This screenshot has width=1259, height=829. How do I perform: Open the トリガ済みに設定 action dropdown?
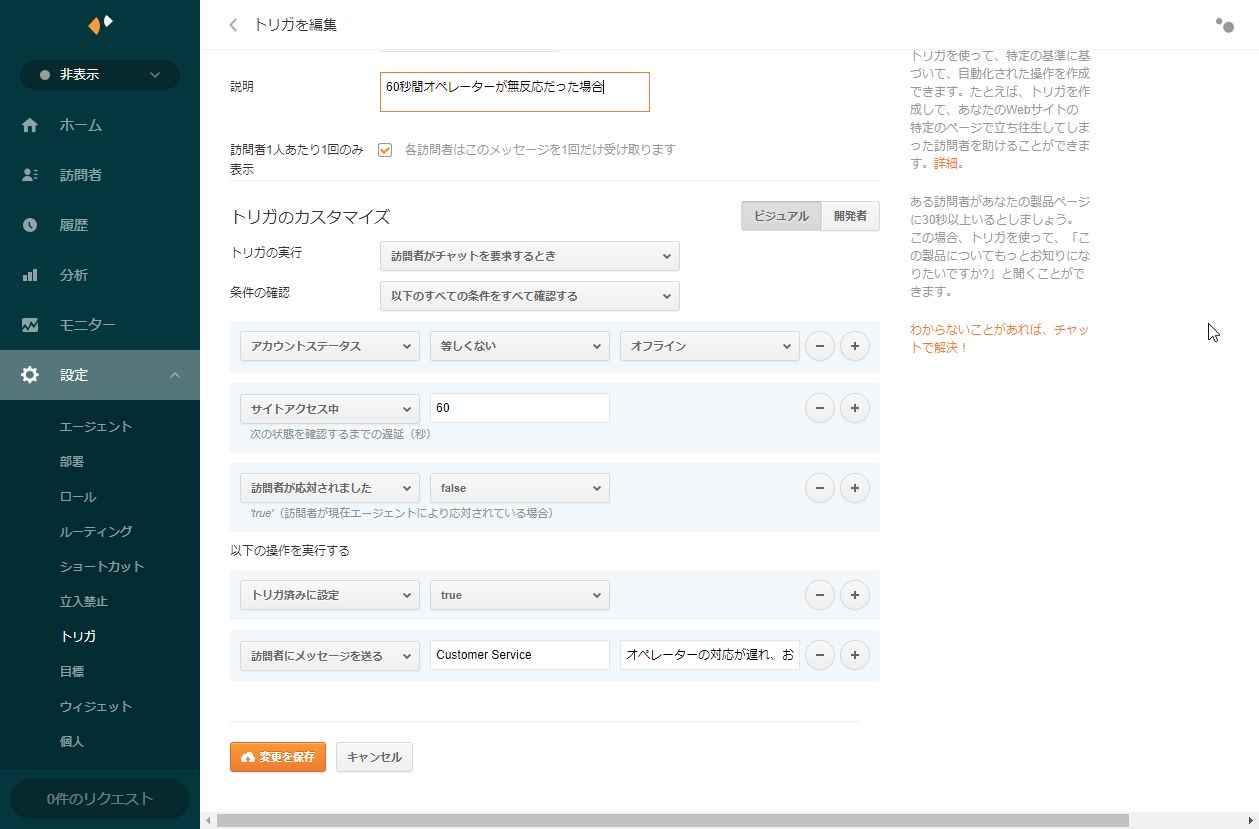pos(330,595)
